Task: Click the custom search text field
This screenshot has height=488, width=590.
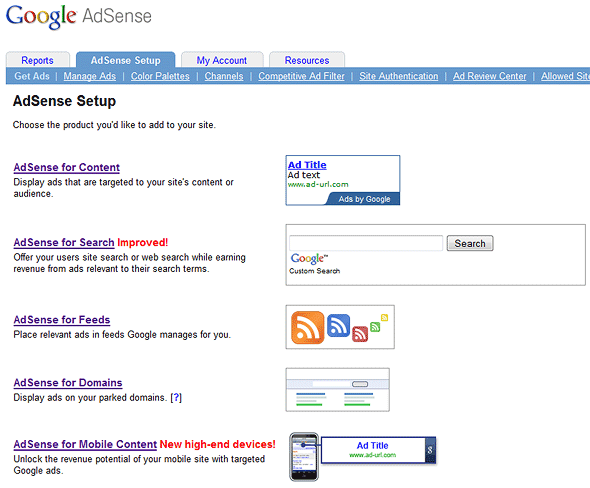Action: pos(366,243)
